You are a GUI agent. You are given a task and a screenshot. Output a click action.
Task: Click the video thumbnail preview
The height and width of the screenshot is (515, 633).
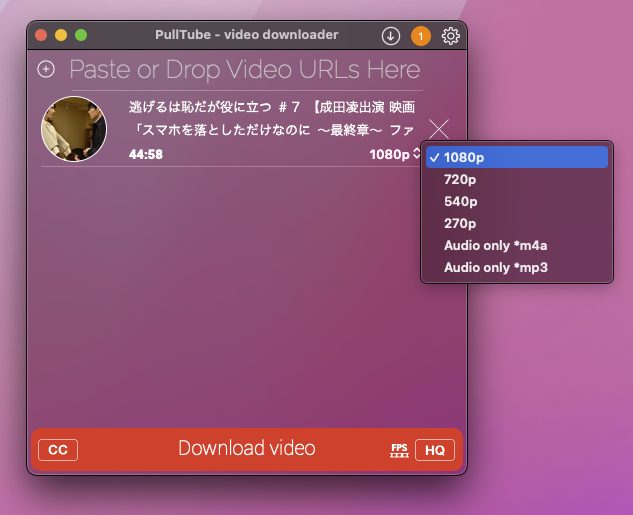74,129
